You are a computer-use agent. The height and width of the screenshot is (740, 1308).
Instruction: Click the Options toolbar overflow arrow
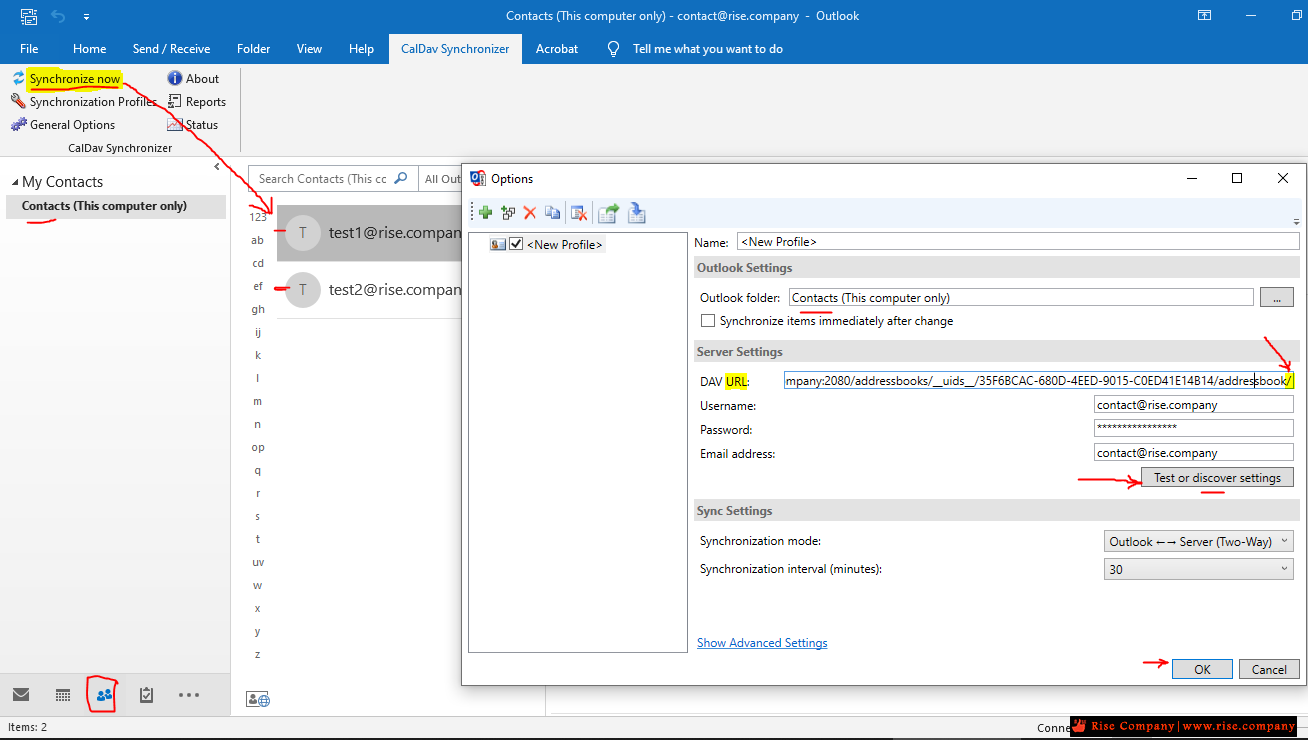pos(1296,222)
